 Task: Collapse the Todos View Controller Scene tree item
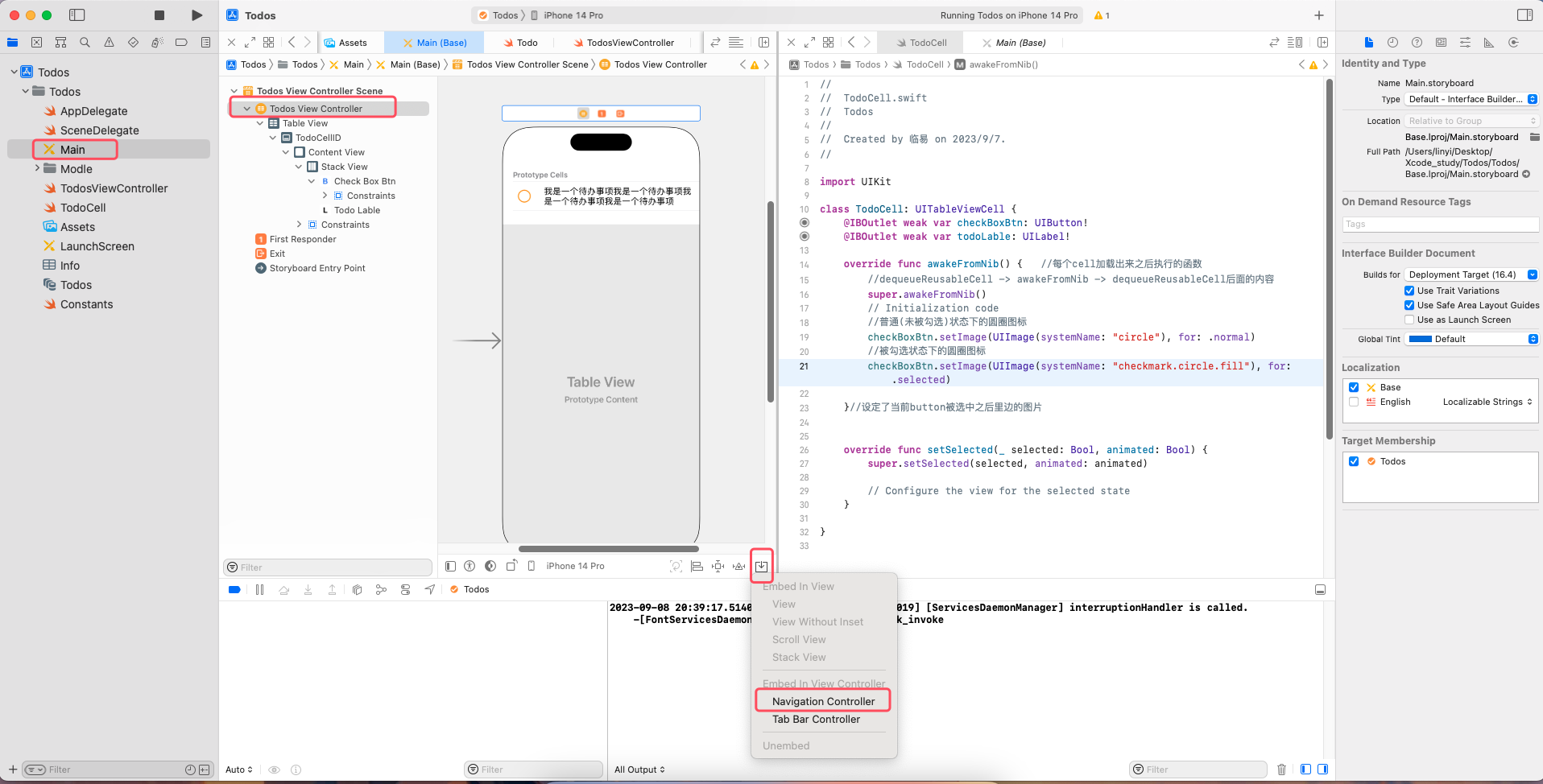(x=236, y=90)
